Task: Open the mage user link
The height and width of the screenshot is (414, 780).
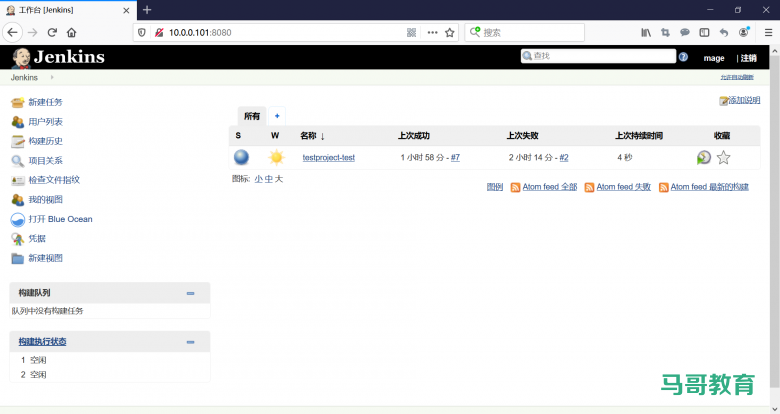Action: pyautogui.click(x=714, y=58)
